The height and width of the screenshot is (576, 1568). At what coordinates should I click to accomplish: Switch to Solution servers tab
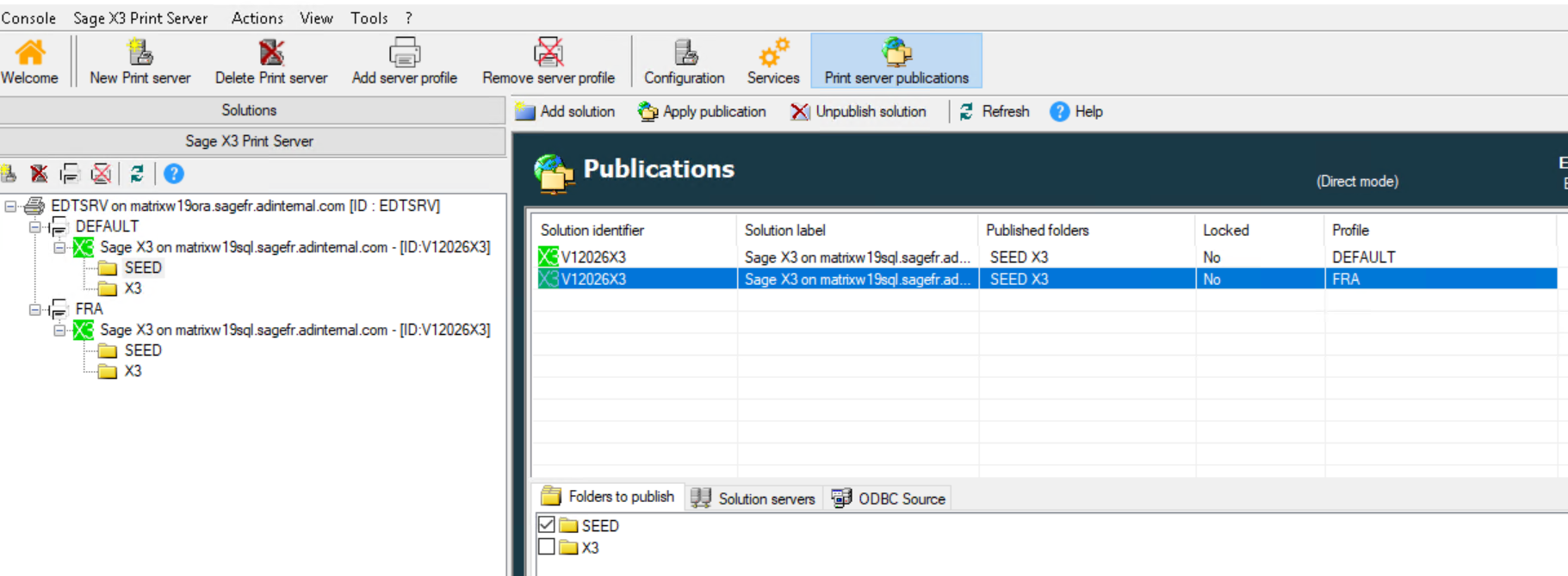click(753, 499)
